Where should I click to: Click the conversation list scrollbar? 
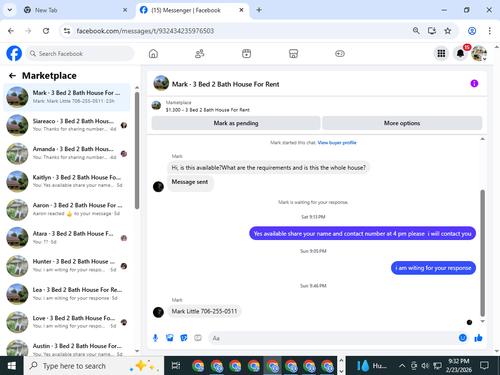[x=137, y=151]
